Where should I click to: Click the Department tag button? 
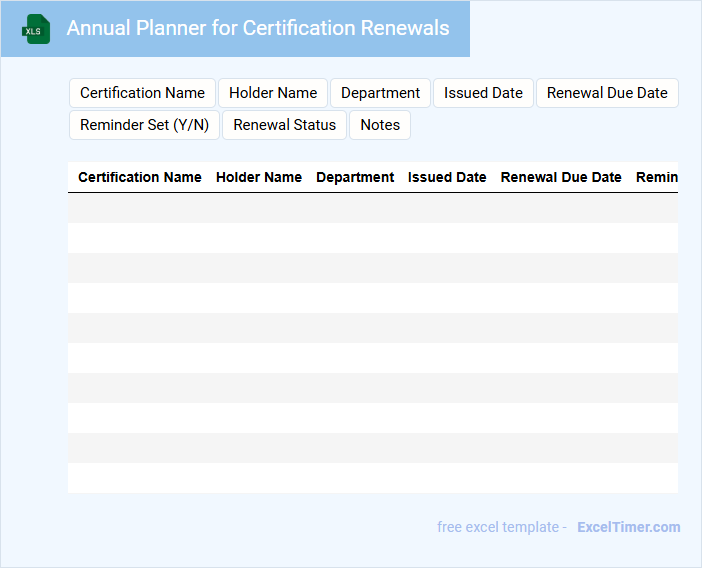[x=380, y=93]
